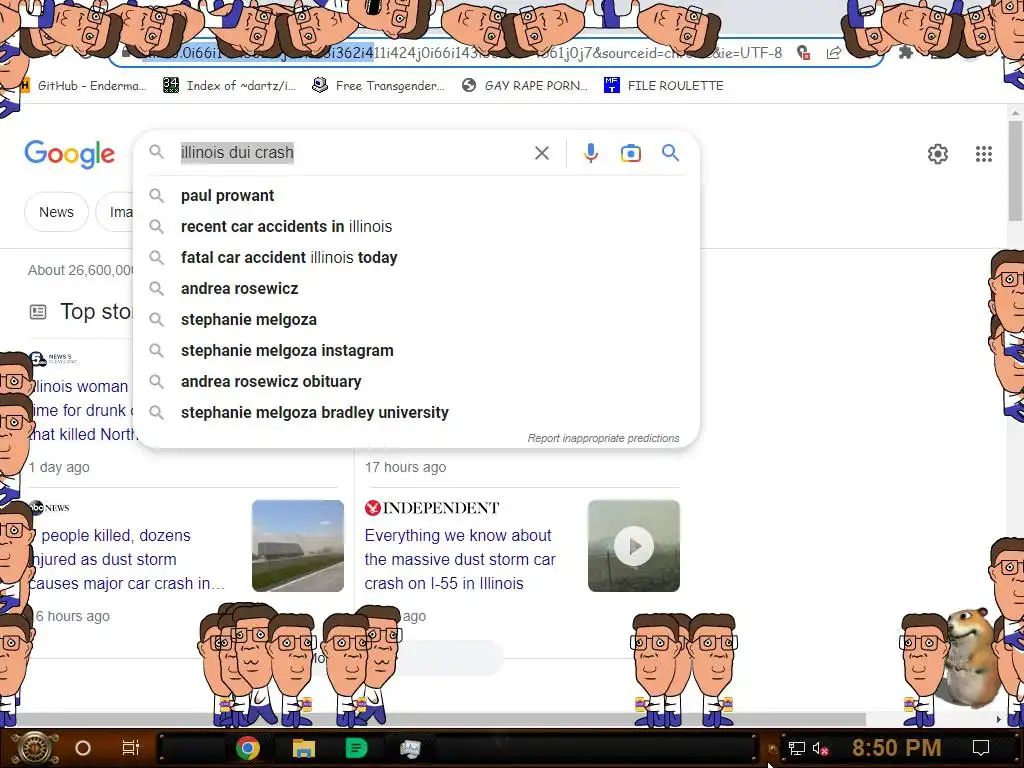Open the steampunk Start button
Screen dimensions: 1024x768
[36, 748]
